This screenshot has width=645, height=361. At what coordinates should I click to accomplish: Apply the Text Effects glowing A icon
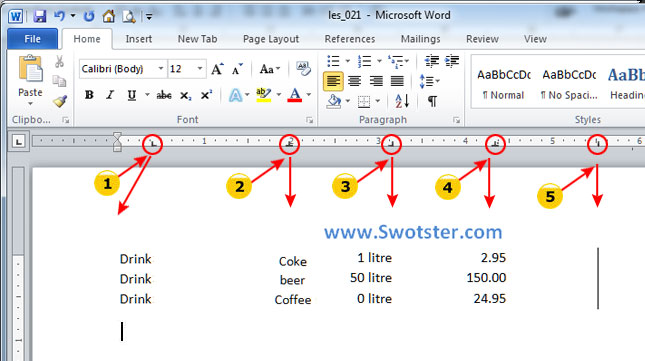[235, 95]
